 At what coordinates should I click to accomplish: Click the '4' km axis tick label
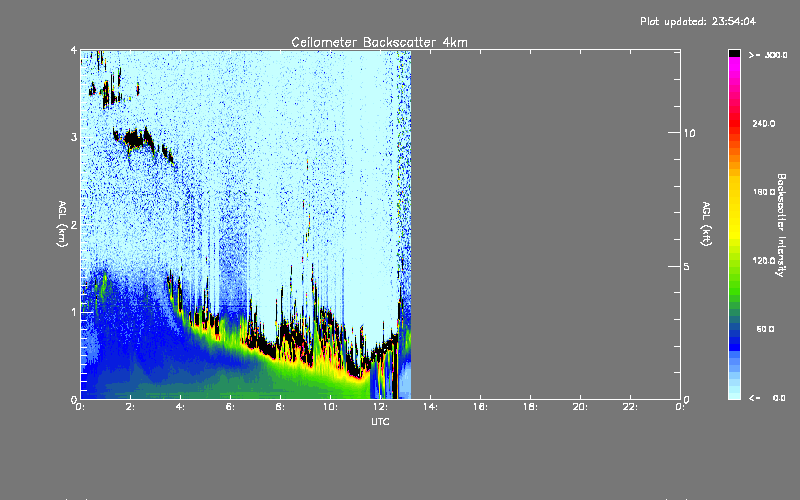[74, 50]
